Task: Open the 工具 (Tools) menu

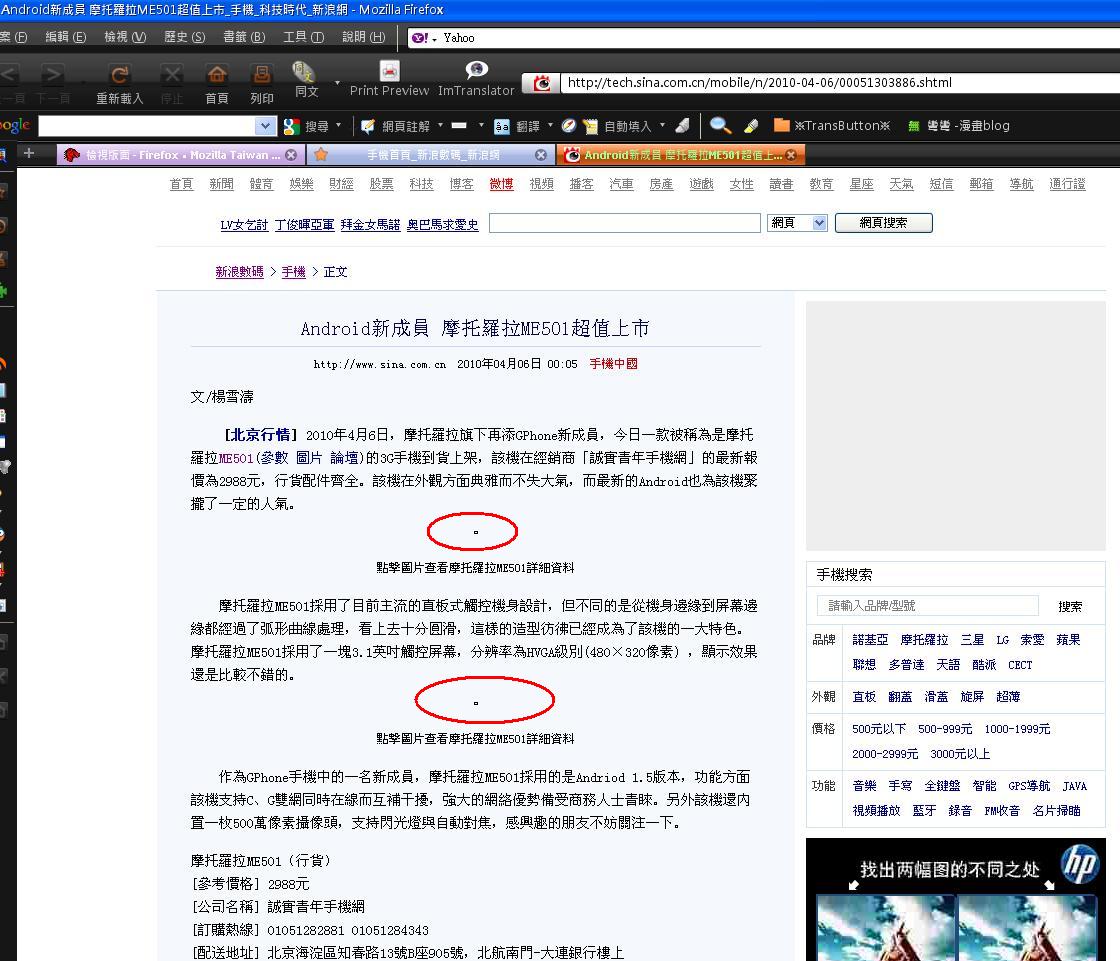Action: coord(303,37)
